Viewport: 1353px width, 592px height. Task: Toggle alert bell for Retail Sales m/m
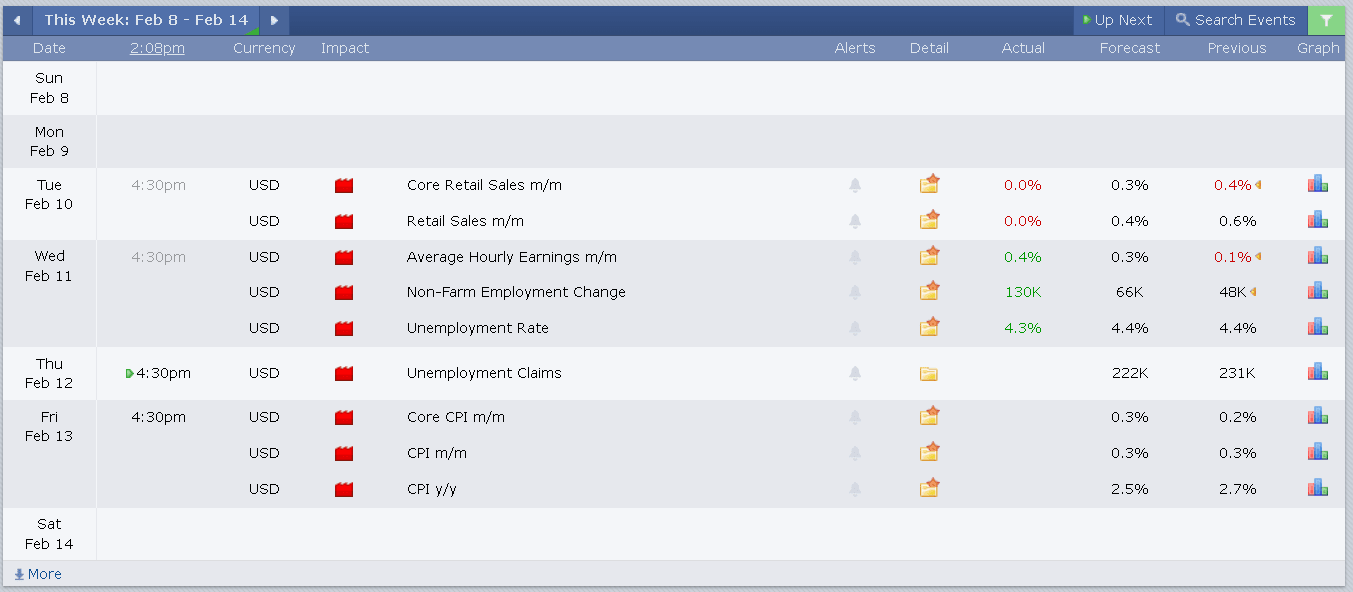click(855, 221)
